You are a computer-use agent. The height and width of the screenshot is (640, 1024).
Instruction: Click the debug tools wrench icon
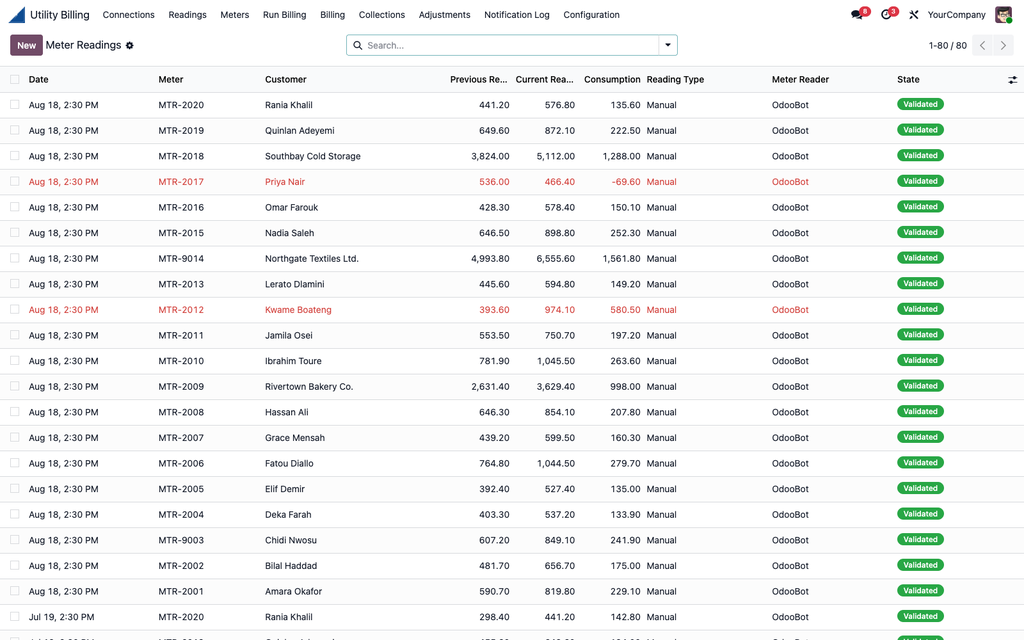tap(914, 14)
